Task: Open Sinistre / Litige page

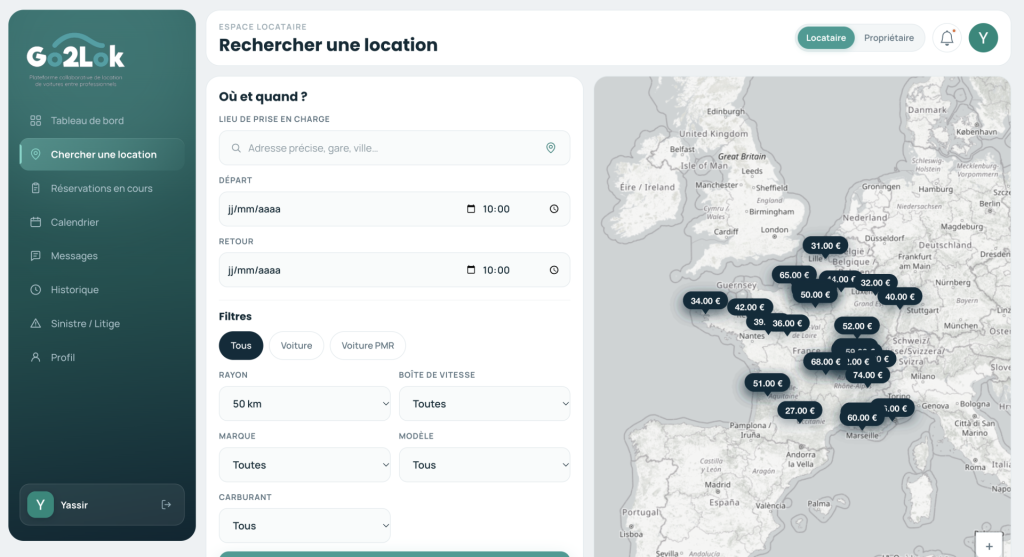Action: coord(102,323)
